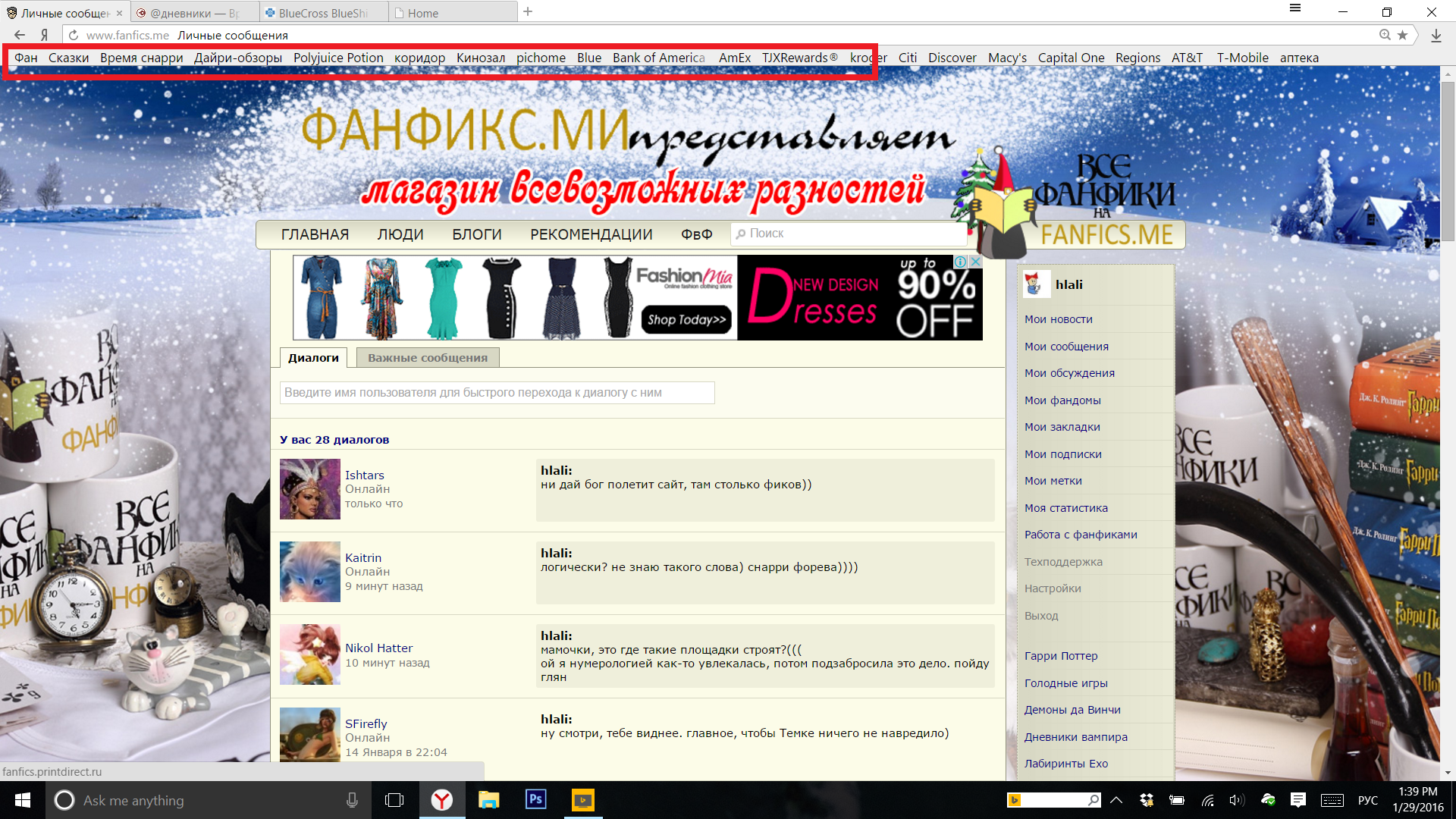Show hidden tray icons chevron
1456x819 pixels.
coord(1116,800)
